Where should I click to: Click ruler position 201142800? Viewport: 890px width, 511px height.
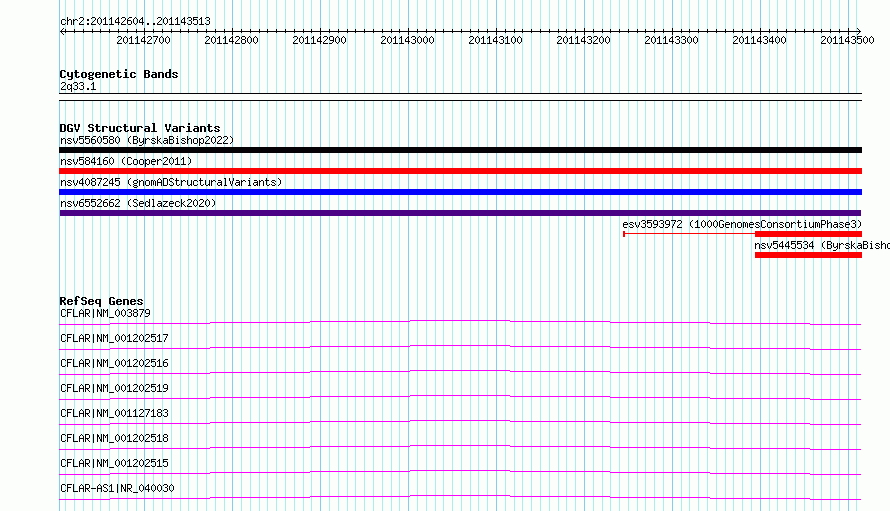click(x=231, y=40)
